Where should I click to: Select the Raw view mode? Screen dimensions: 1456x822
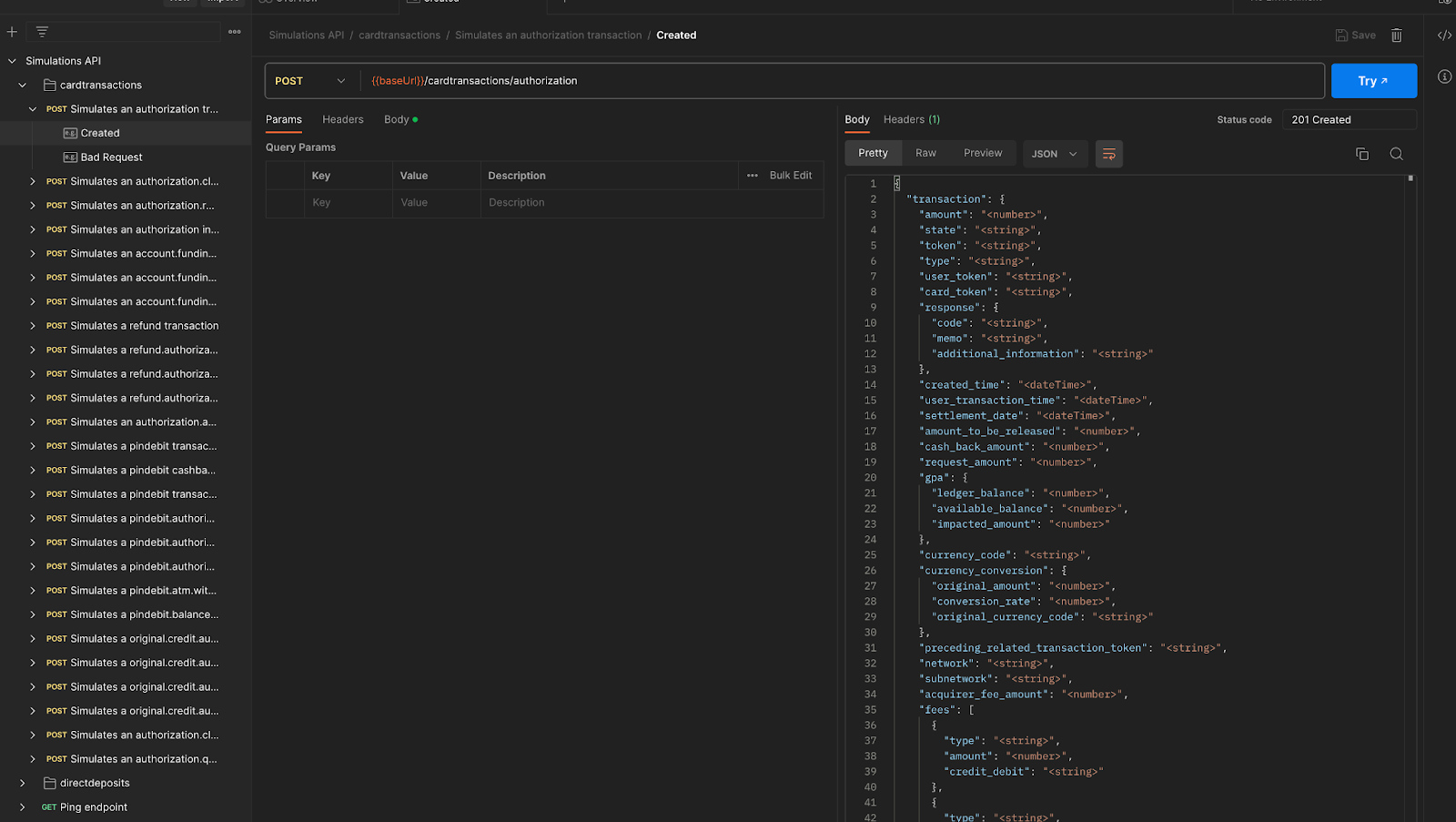(925, 153)
